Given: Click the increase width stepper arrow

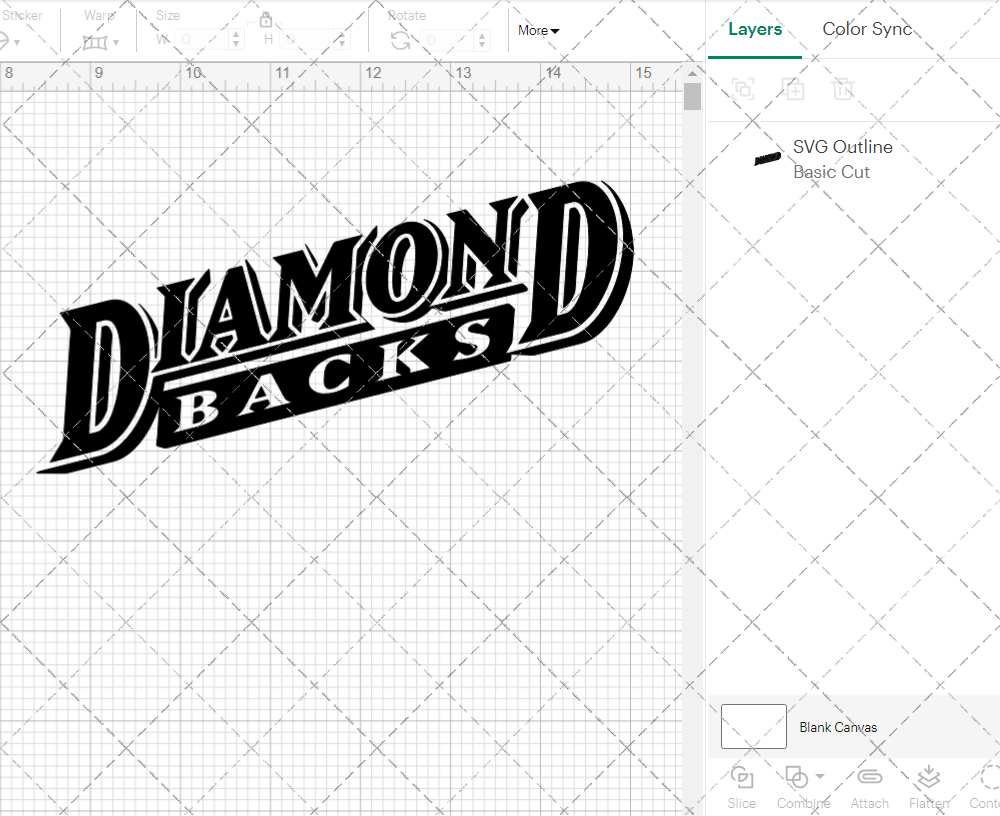Looking at the screenshot, I should (x=236, y=35).
